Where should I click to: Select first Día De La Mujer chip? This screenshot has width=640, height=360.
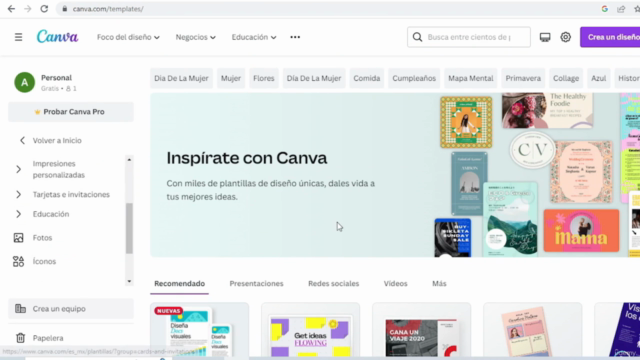pos(181,78)
